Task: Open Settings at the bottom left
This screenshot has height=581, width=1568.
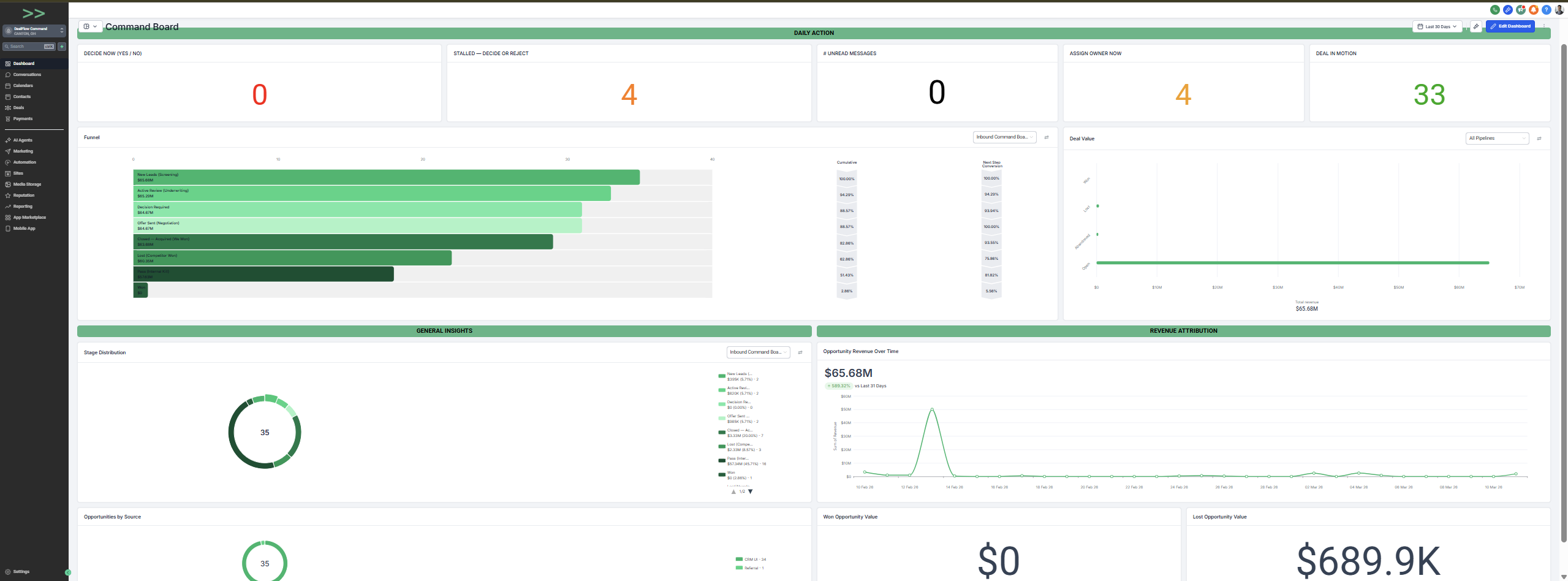Action: coord(20,571)
